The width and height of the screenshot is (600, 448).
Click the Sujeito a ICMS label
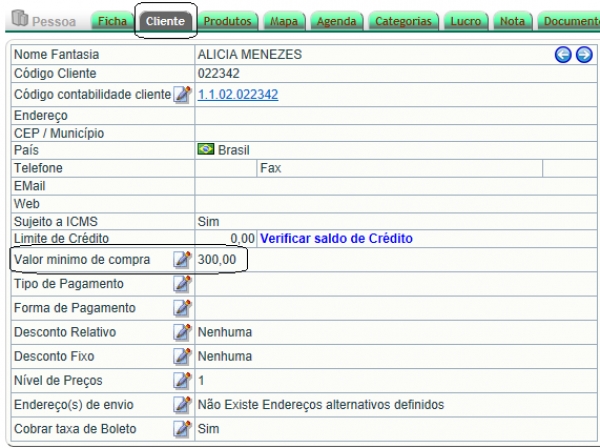[x=56, y=222]
